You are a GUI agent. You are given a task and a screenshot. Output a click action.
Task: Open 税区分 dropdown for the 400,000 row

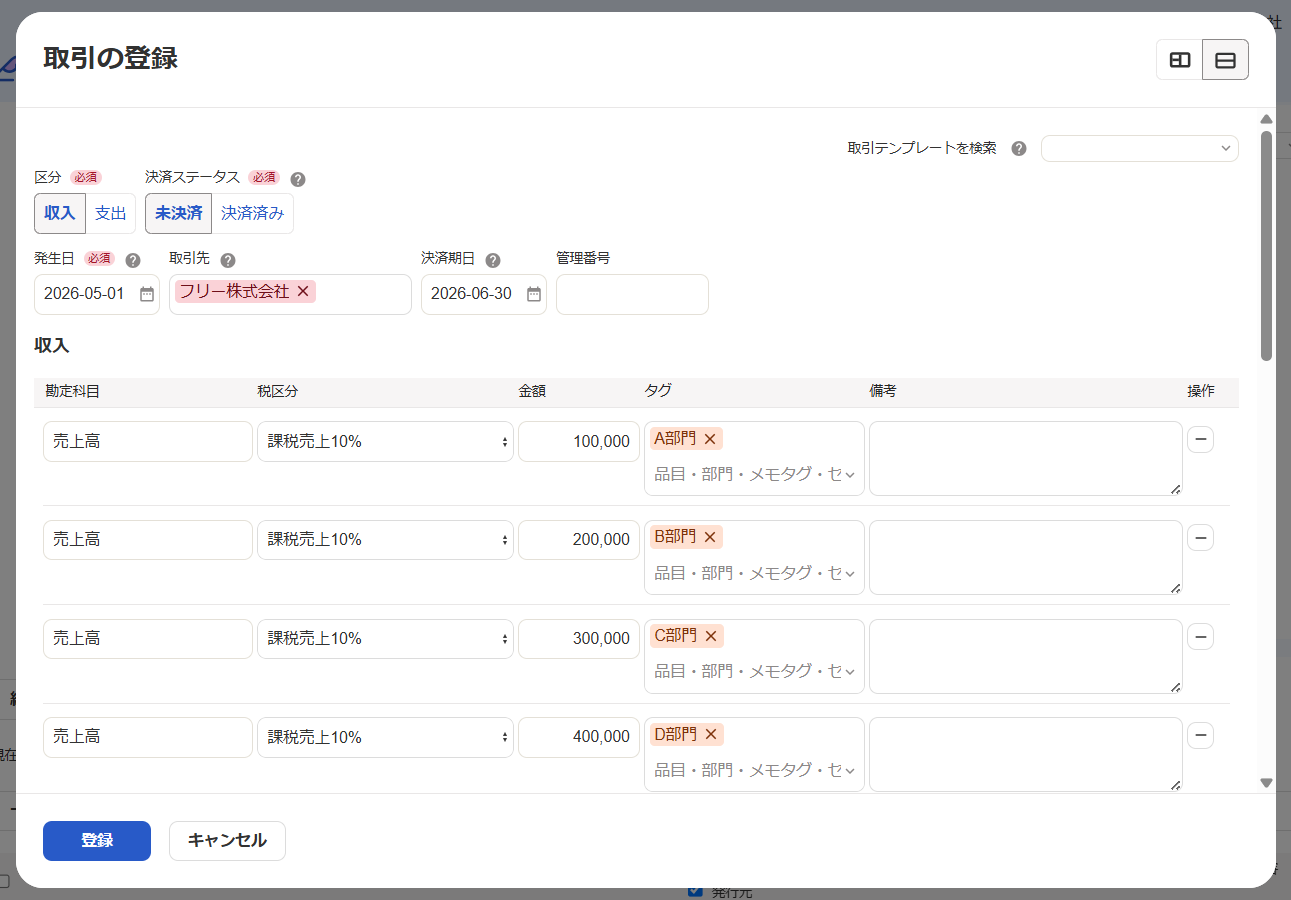[x=385, y=737]
